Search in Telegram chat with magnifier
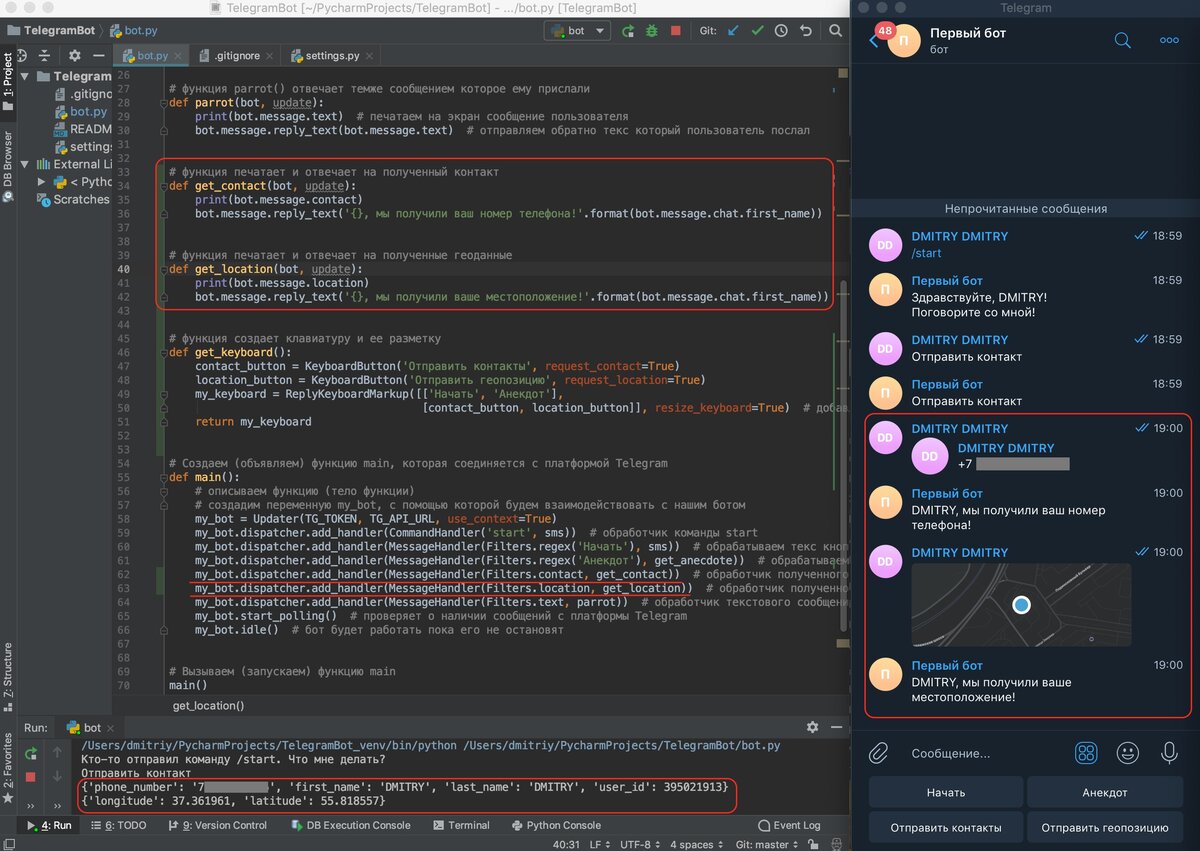This screenshot has width=1200, height=851. (x=1123, y=40)
